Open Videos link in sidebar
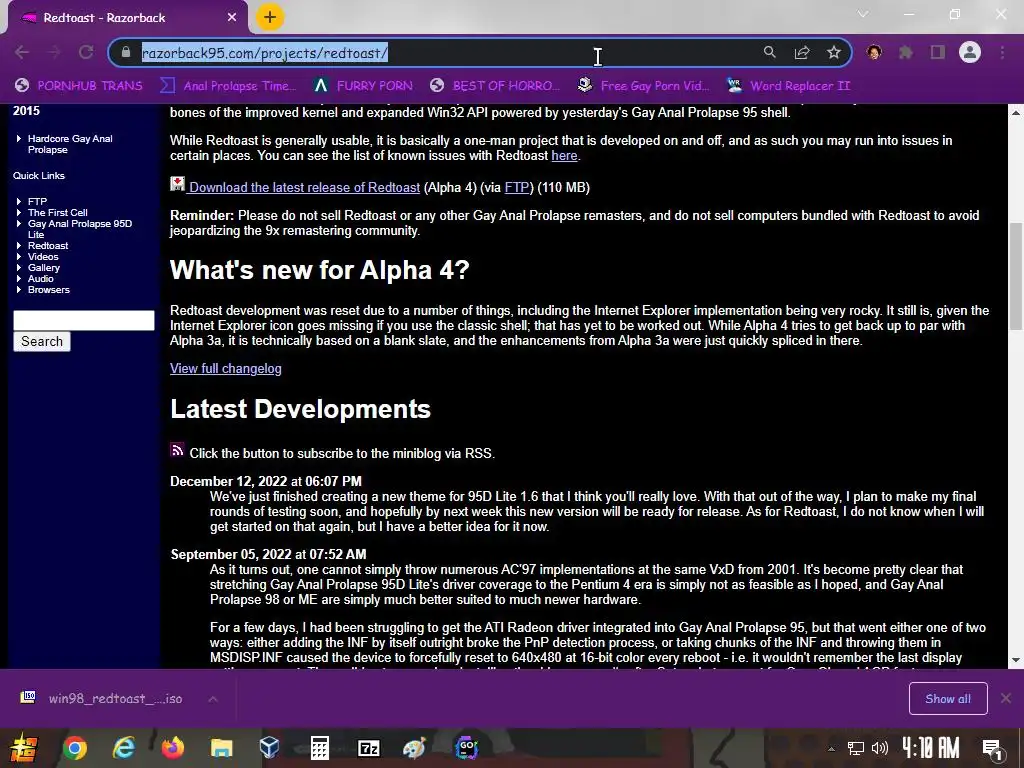 click(x=43, y=257)
